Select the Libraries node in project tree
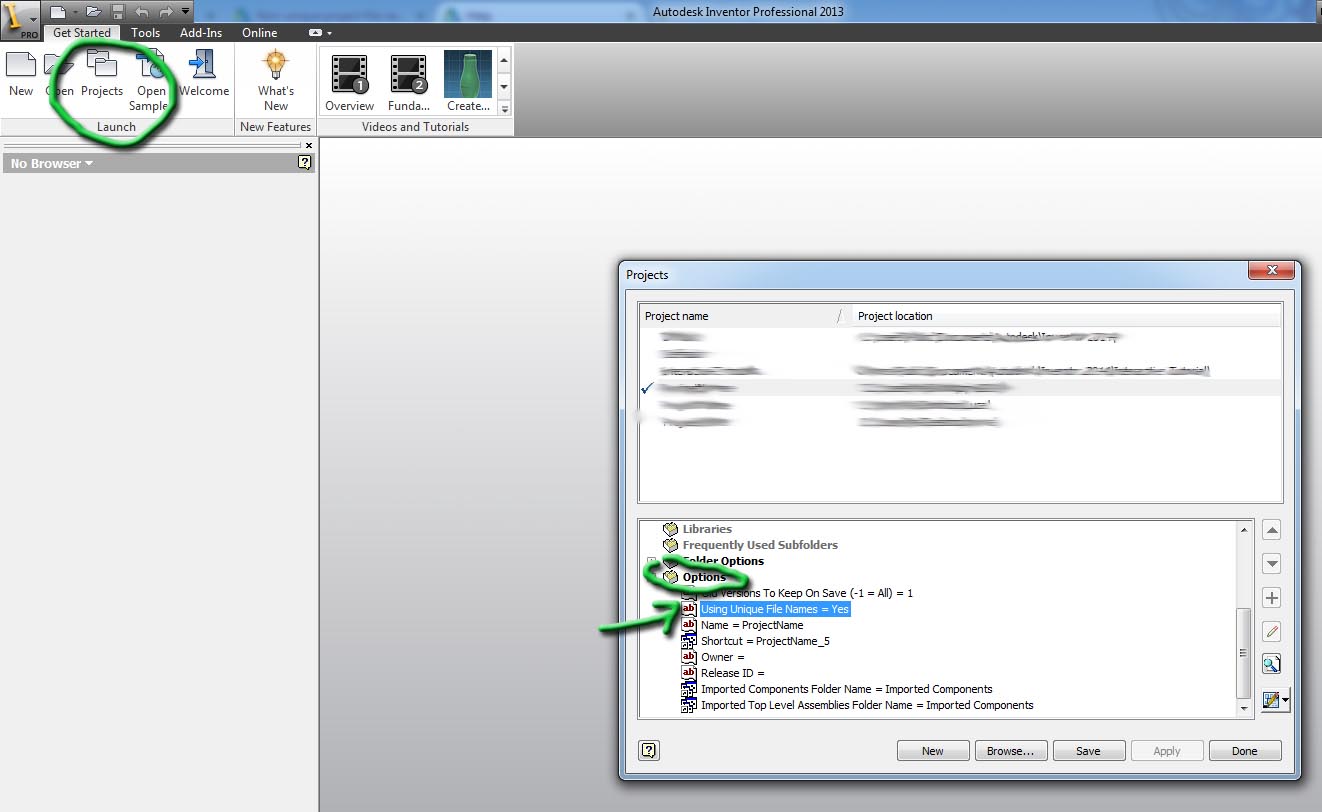 (x=707, y=529)
